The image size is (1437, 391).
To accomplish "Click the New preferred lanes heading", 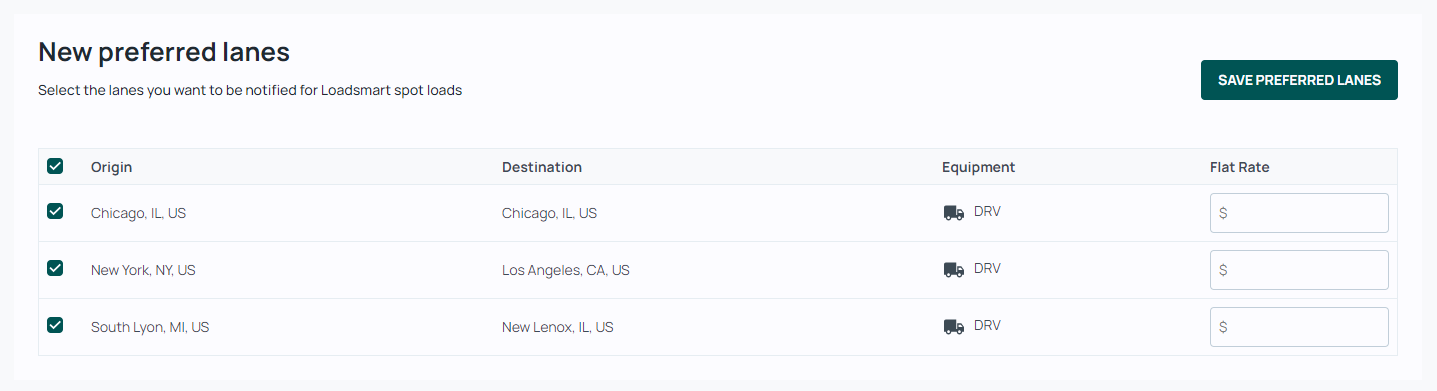I will pyautogui.click(x=164, y=52).
